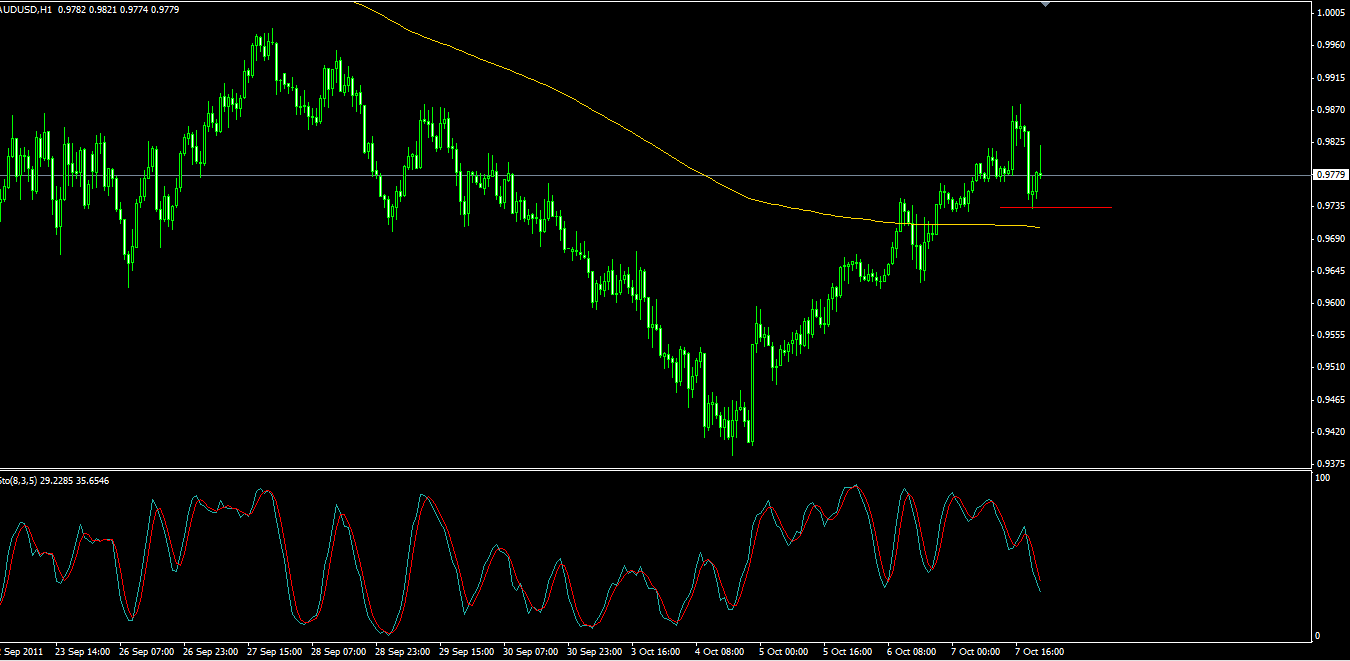This screenshot has height=661, width=1350.
Task: Click the 0.9375 price scale label
Action: (1332, 463)
